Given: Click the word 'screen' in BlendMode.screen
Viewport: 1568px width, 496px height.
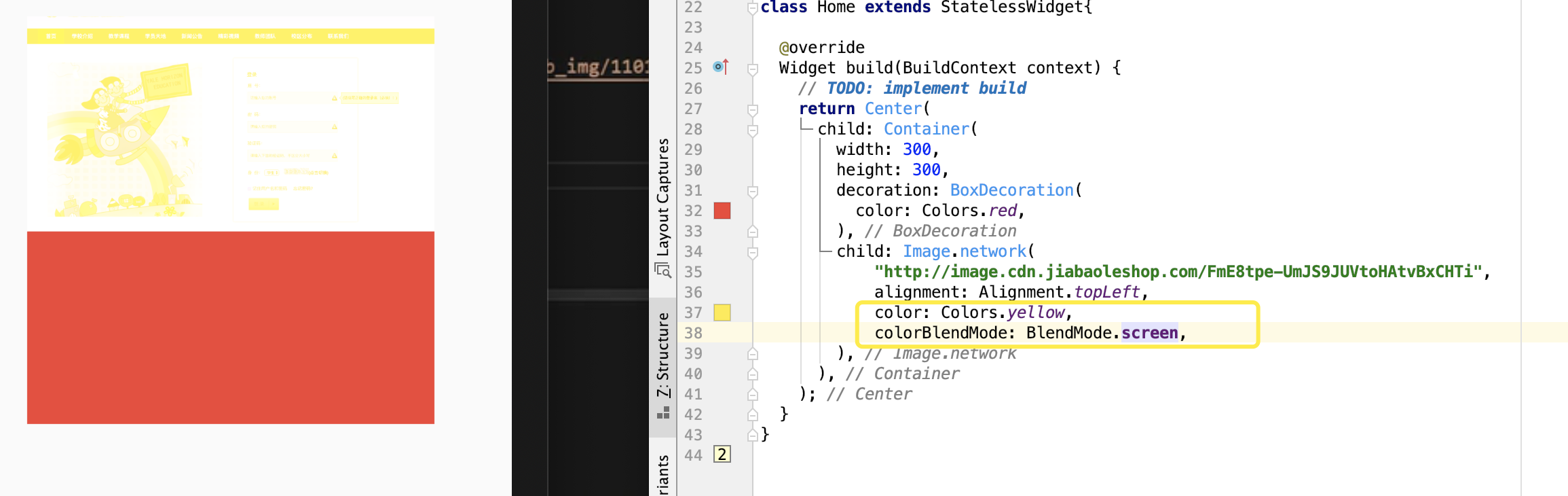Looking at the screenshot, I should (x=1149, y=333).
